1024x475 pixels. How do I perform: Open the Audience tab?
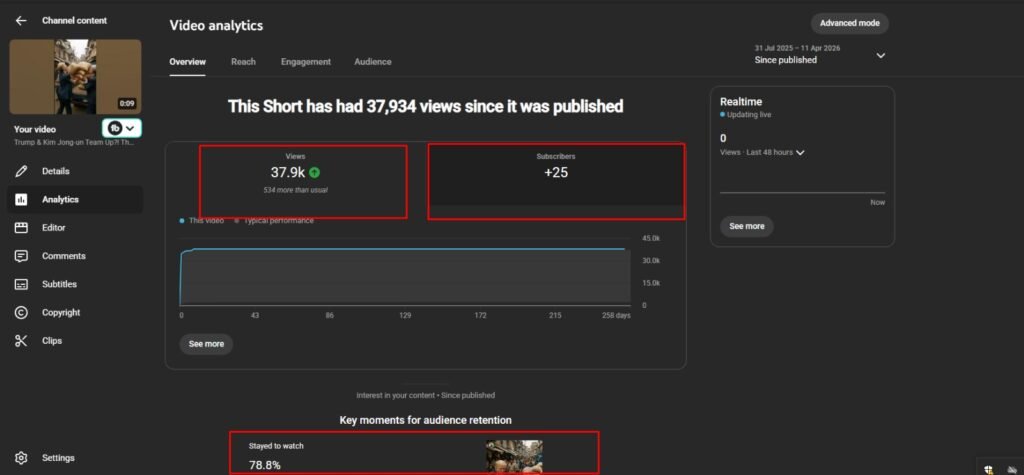tap(372, 62)
